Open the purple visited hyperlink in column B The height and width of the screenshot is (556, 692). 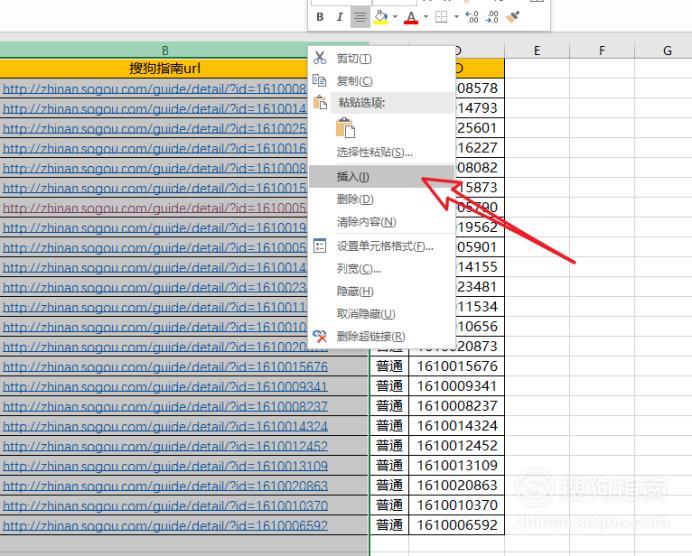[154, 208]
